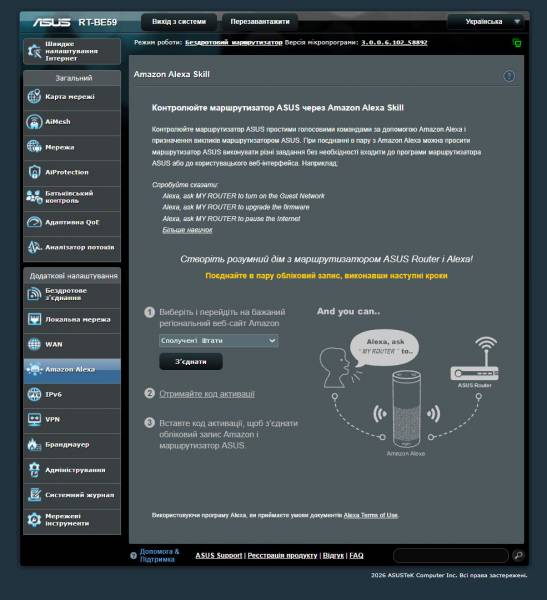The height and width of the screenshot is (600, 547).
Task: Click the З'єднати button
Action: point(191,362)
